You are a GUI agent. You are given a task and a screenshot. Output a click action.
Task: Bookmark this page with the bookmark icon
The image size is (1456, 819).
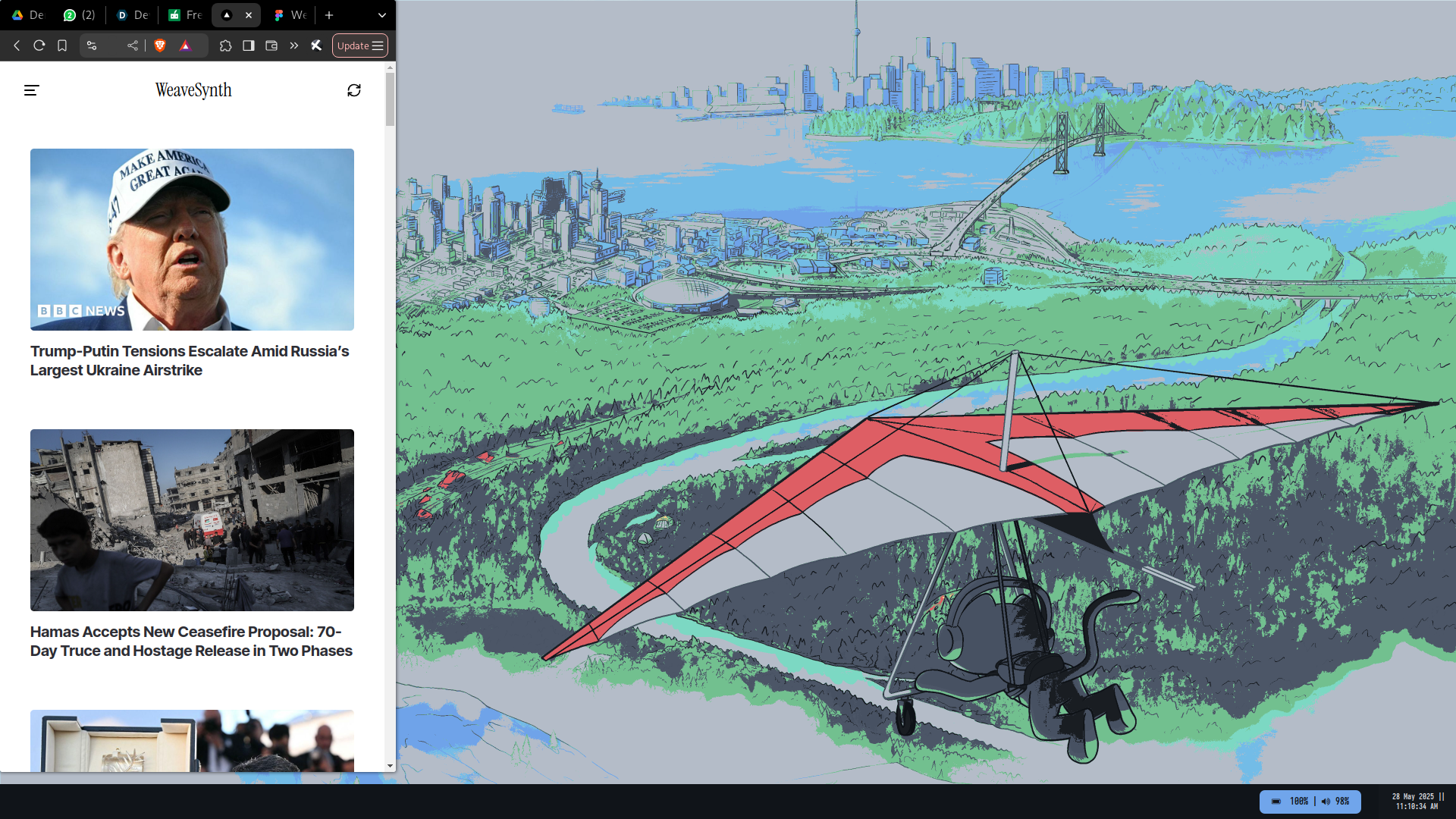point(62,45)
